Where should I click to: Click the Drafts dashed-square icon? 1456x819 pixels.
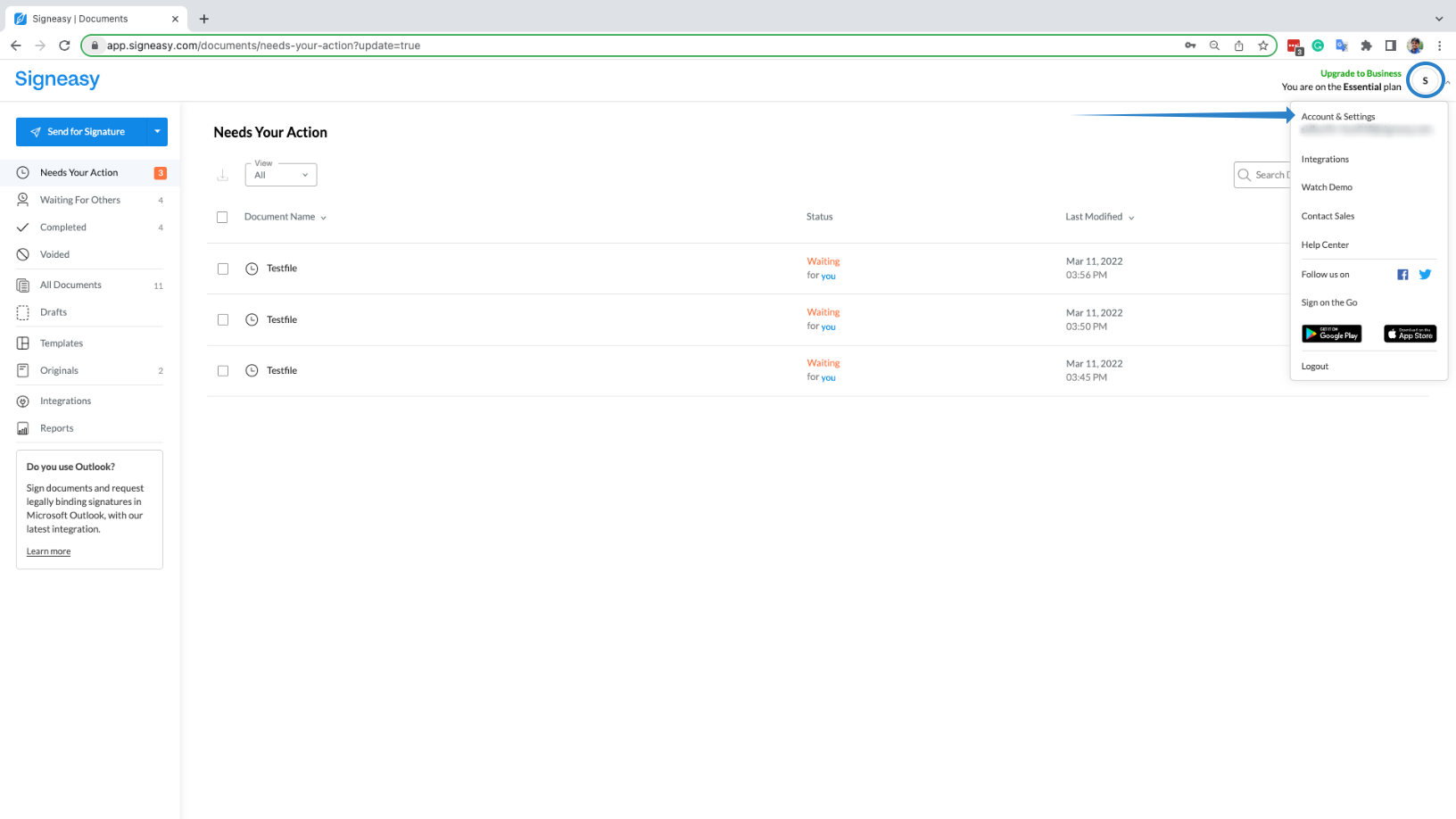click(23, 312)
